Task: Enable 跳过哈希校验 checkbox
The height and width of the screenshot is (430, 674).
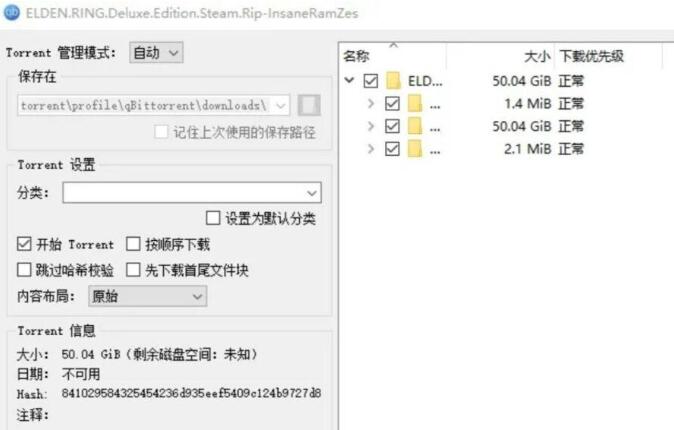Action: point(24,270)
